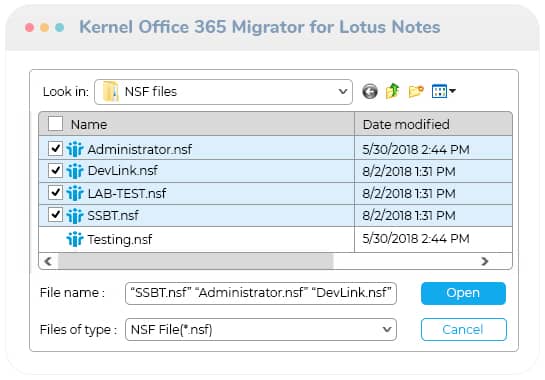Open the view menu icon
The width and height of the screenshot is (545, 380).
coord(439,91)
